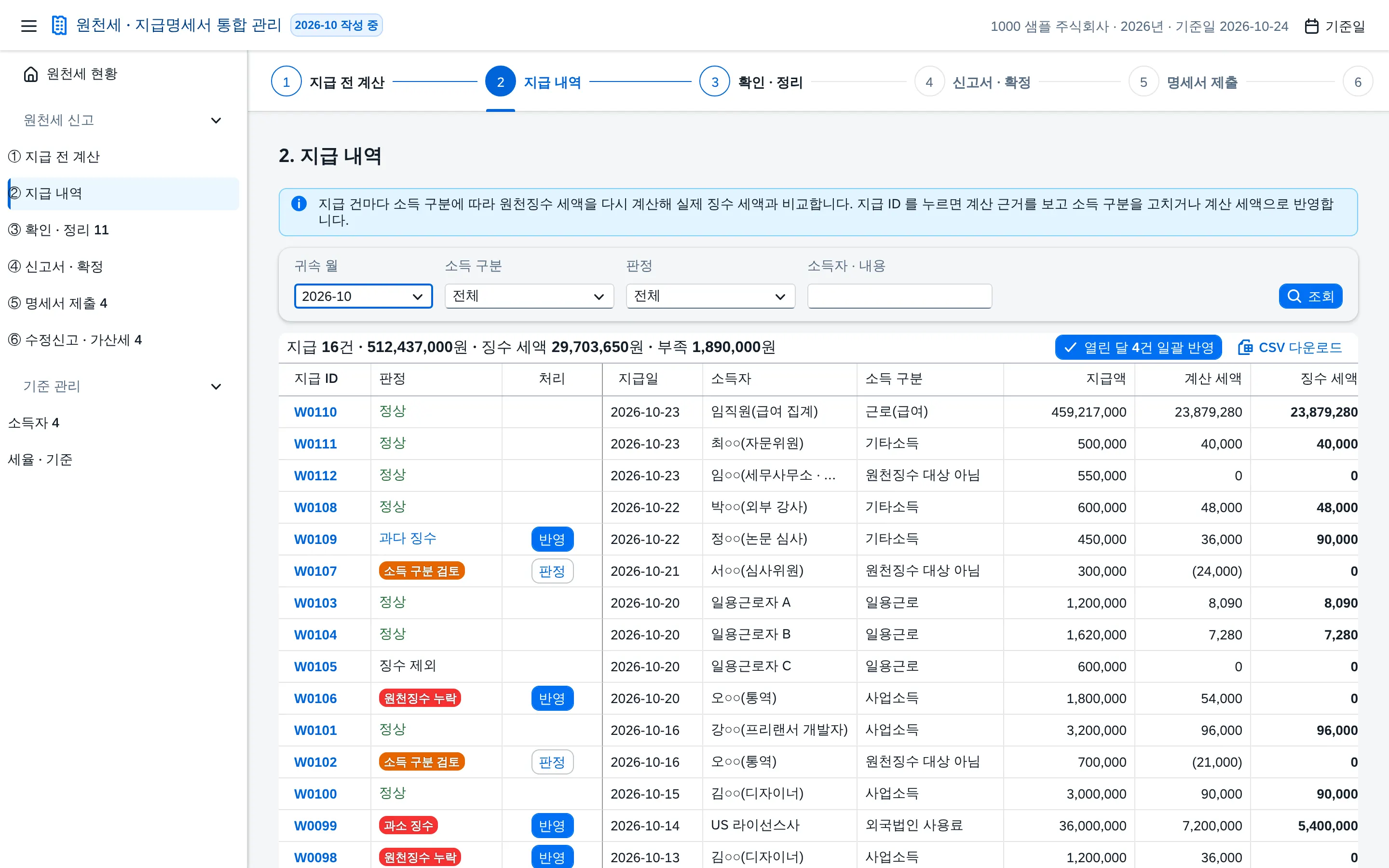
Task: Open 세율 · 기준 in sidebar
Action: 123,460
